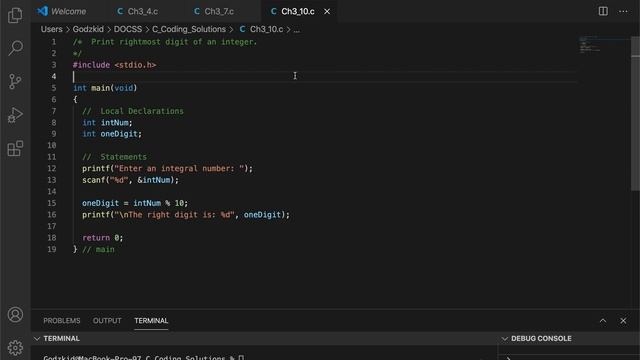Viewport: 640px width, 360px height.
Task: Click on 'int intNum;' declaration
Action: [107, 122]
